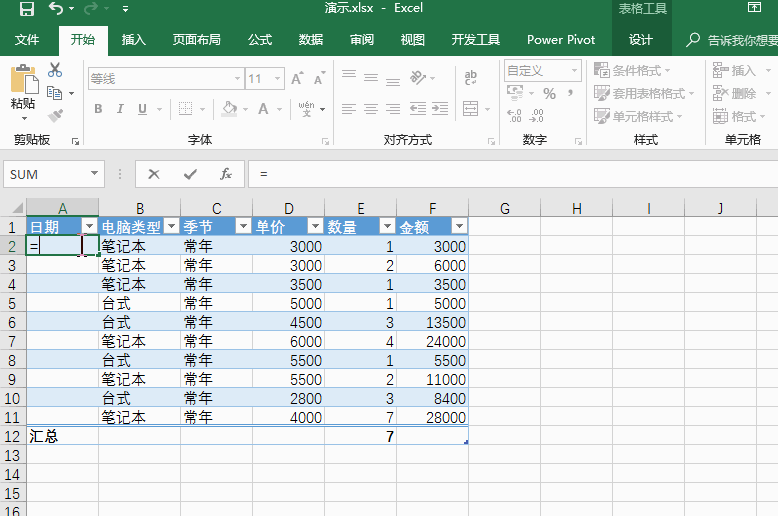Customize Quick Access Toolbar arrow
The height and width of the screenshot is (516, 778).
[126, 9]
